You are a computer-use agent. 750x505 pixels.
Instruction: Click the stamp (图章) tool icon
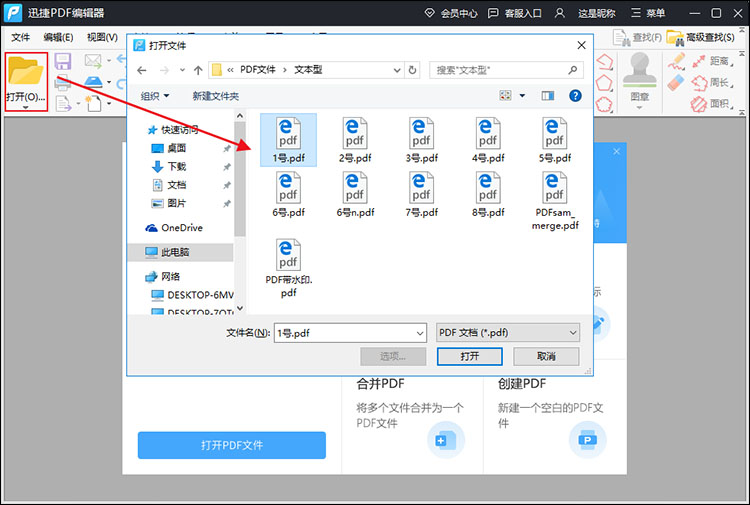pyautogui.click(x=640, y=71)
